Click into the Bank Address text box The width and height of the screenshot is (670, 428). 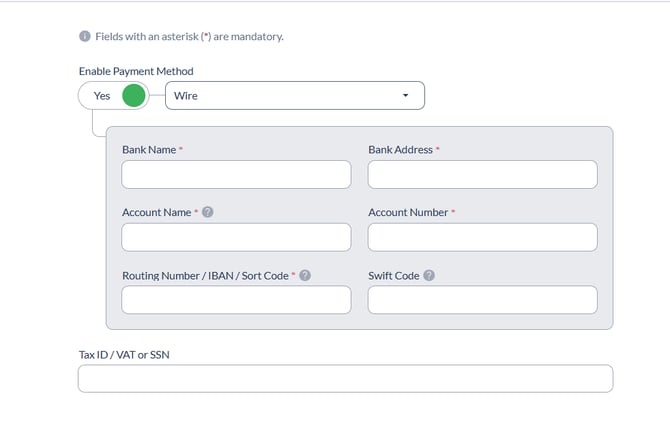[x=482, y=175]
